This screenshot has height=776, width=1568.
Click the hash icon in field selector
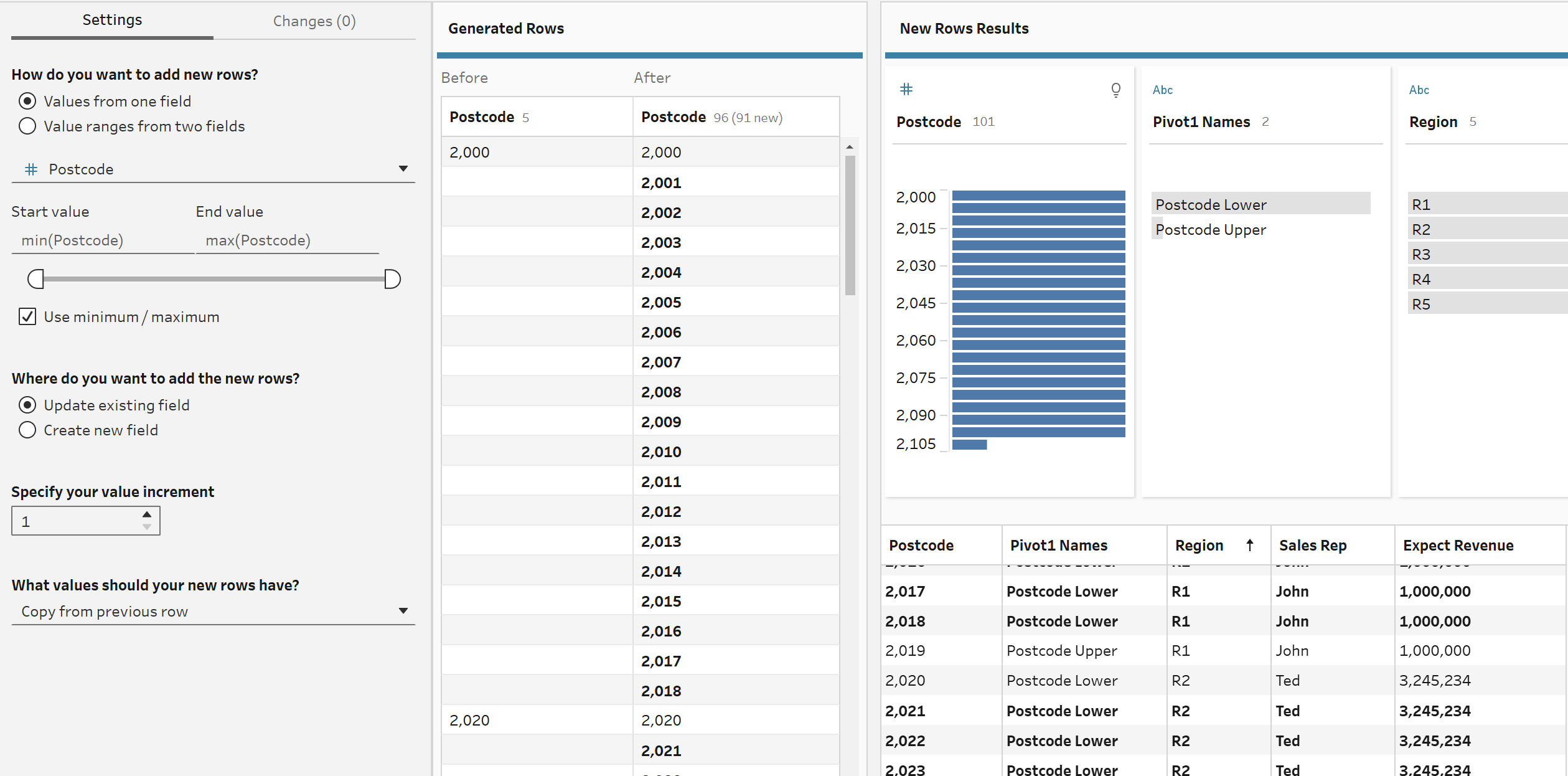pyautogui.click(x=31, y=169)
